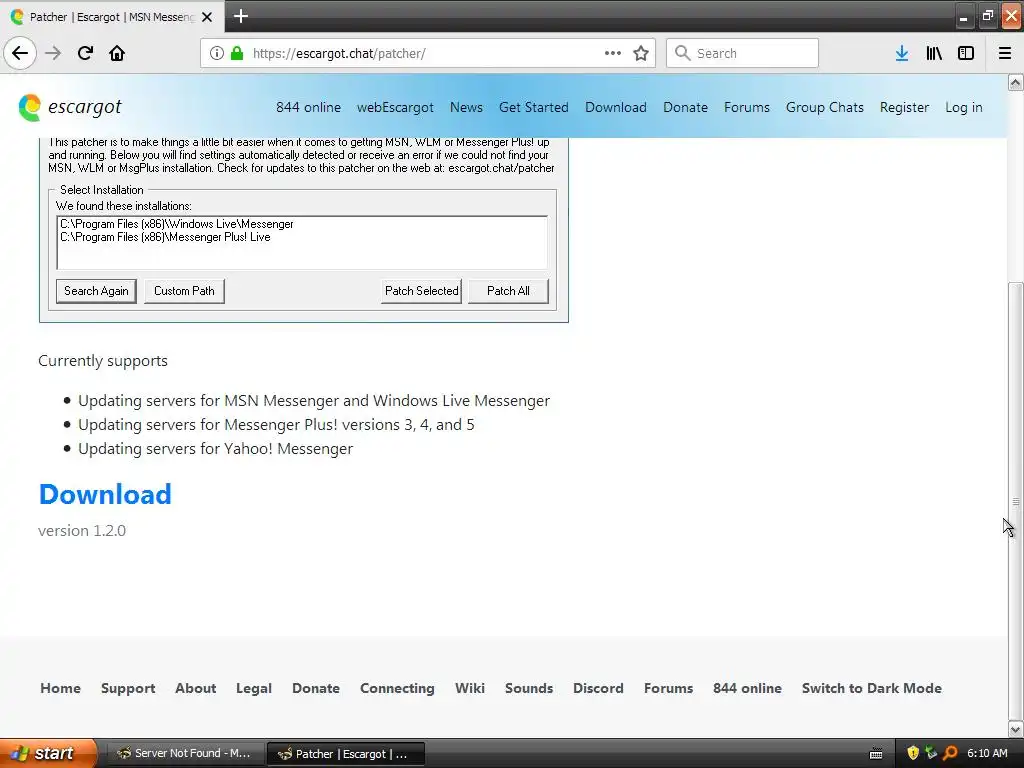Open About in the footer
This screenshot has width=1024, height=768.
point(195,688)
